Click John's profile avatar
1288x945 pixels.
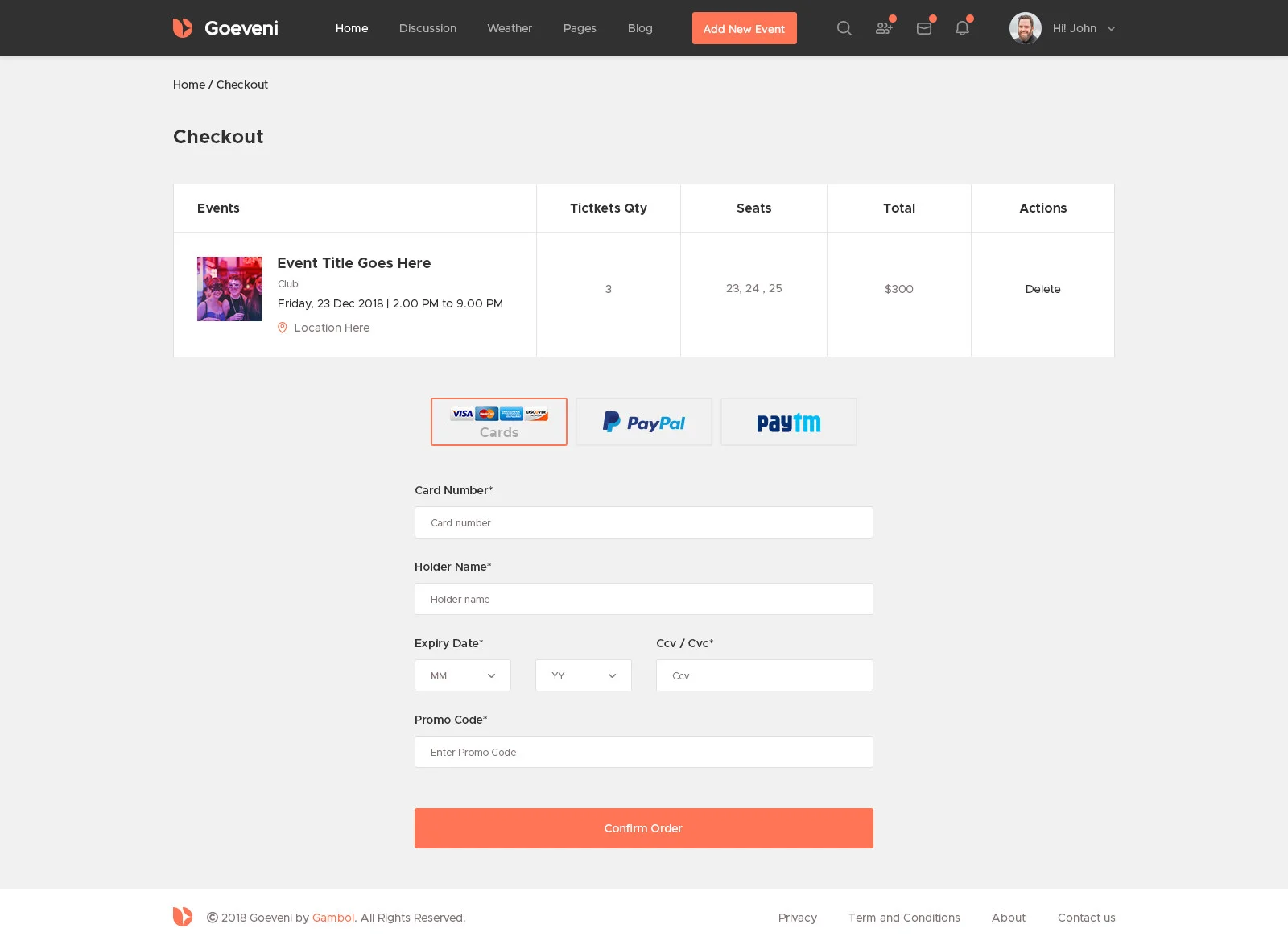(x=1025, y=28)
